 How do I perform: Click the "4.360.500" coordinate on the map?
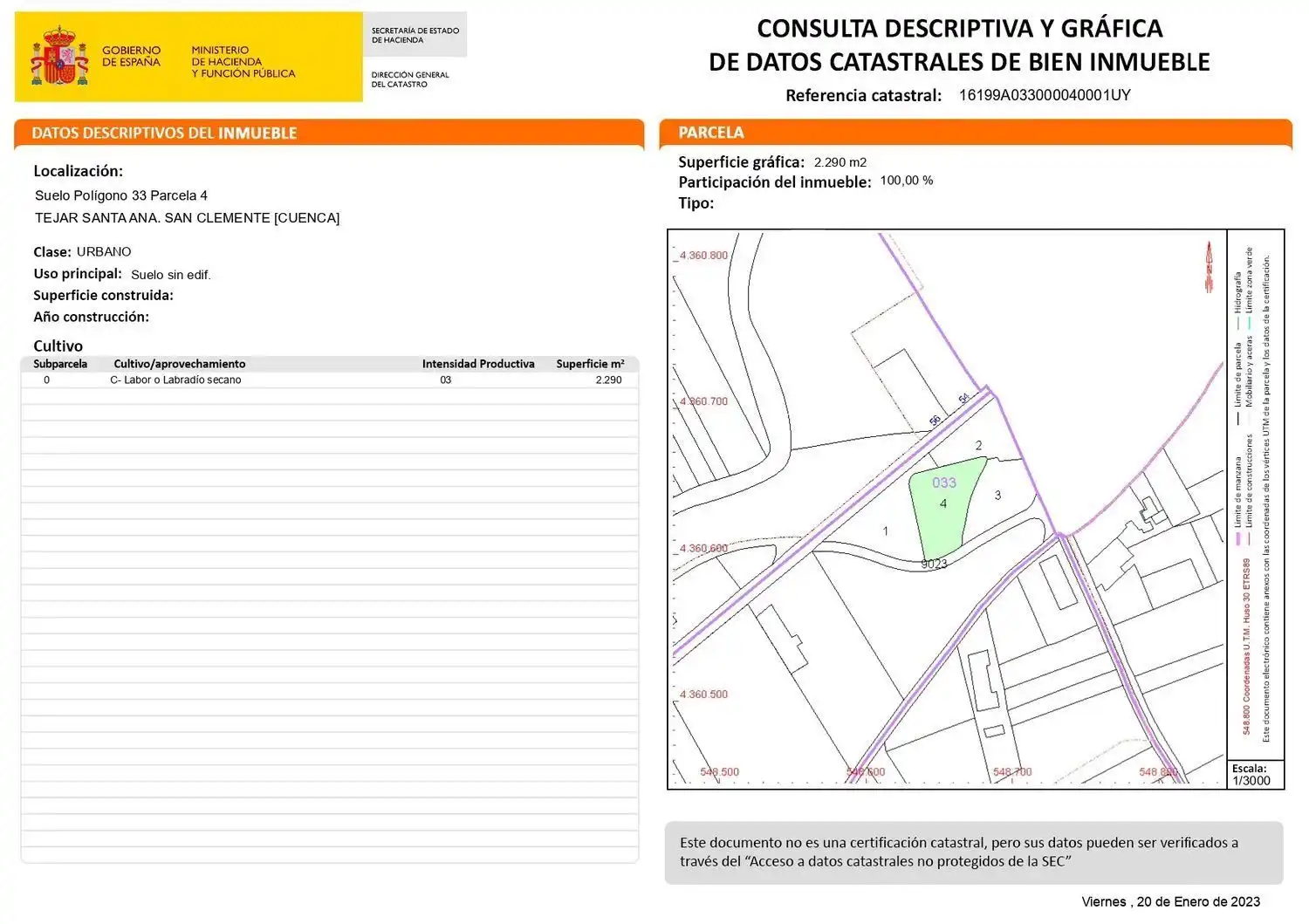pos(703,695)
